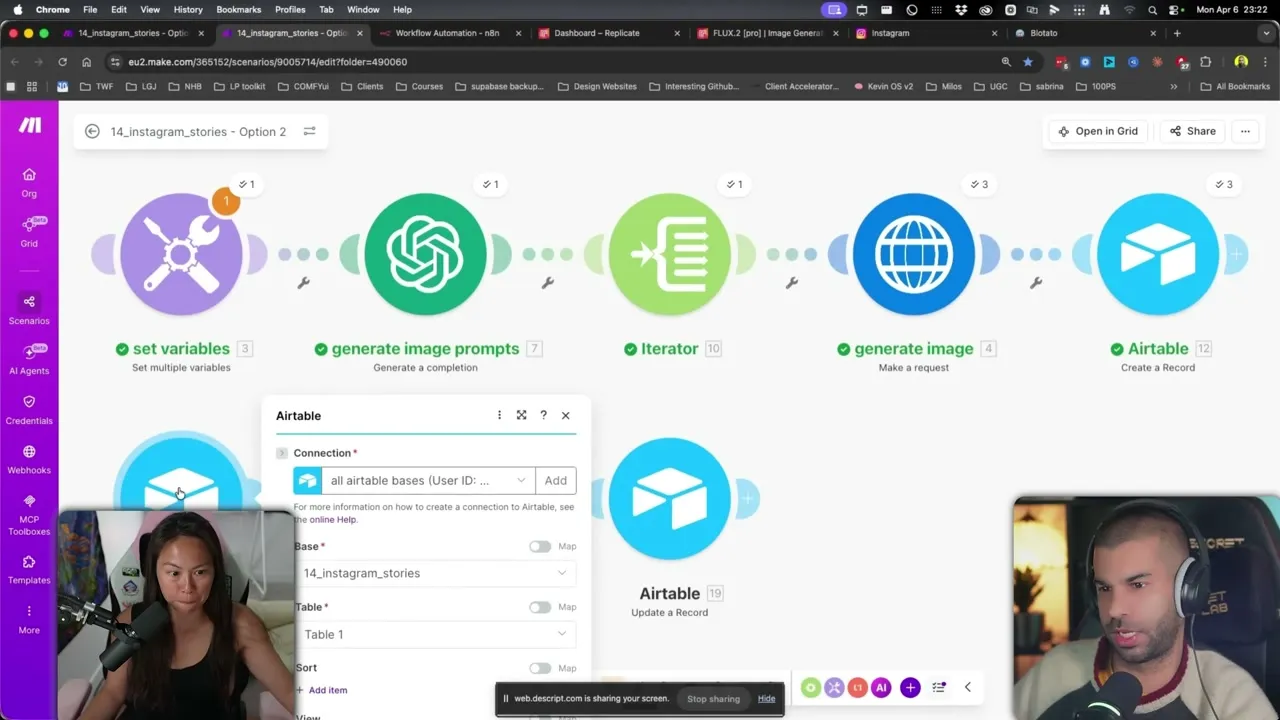Open the History menu in menu bar
This screenshot has height=720, width=1280.
(x=188, y=9)
